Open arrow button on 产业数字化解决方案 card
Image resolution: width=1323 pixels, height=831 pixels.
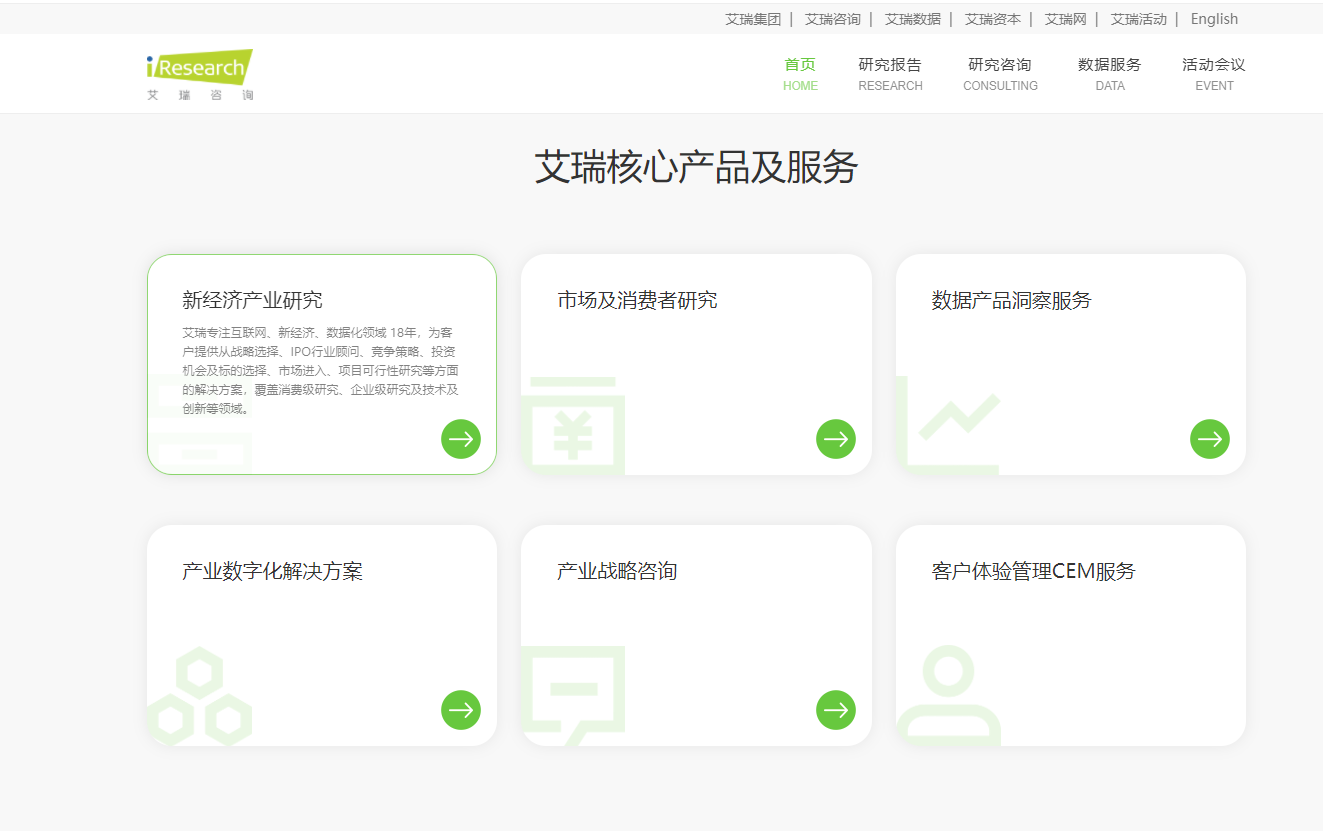(x=461, y=710)
